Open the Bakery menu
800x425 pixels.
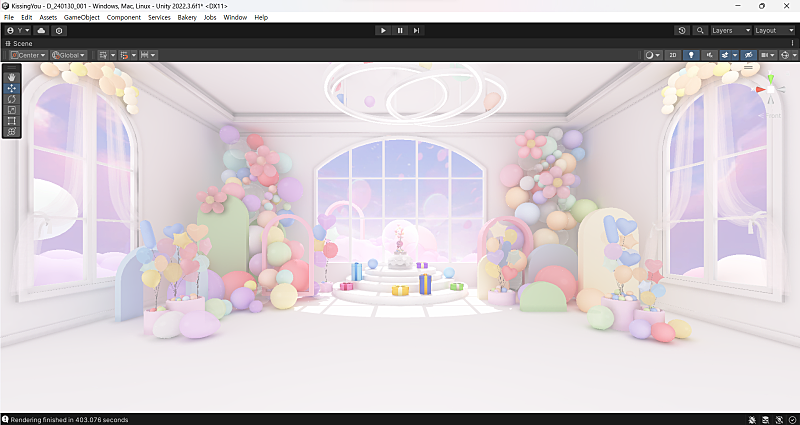pyautogui.click(x=187, y=18)
